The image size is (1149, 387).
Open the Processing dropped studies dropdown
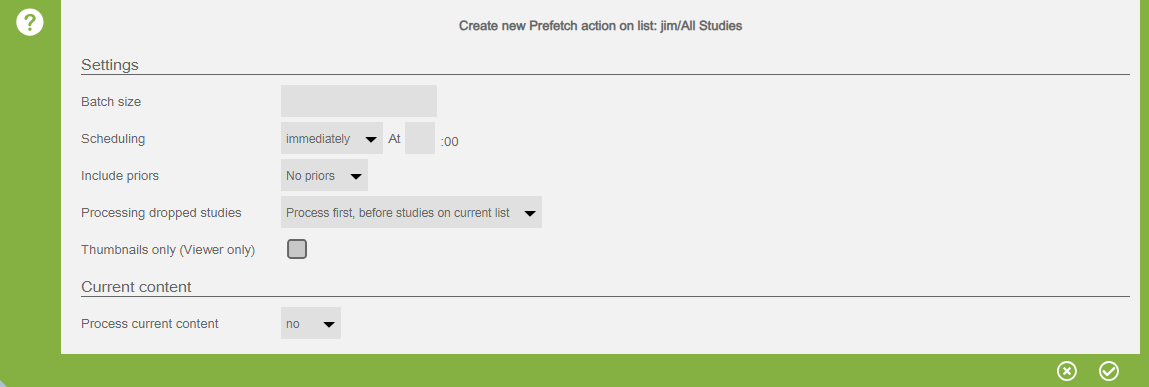[411, 213]
